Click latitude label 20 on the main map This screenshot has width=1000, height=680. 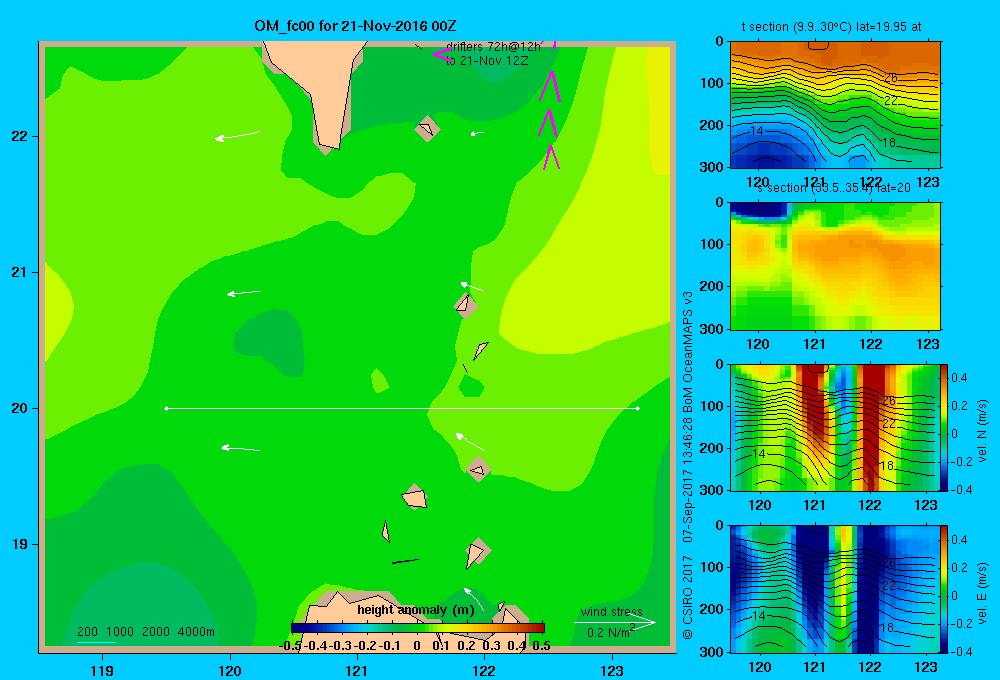[19, 408]
